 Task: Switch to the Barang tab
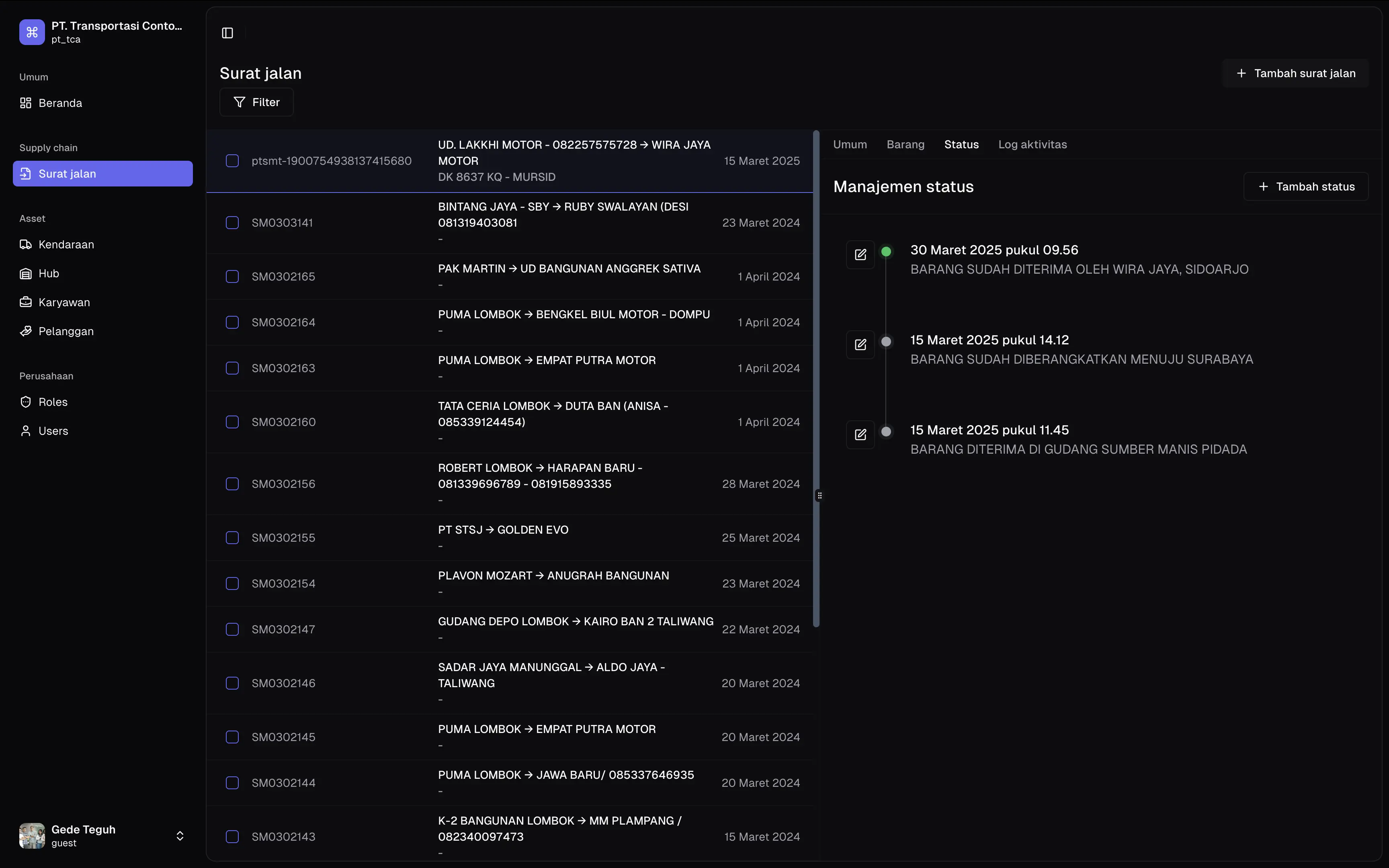tap(905, 145)
